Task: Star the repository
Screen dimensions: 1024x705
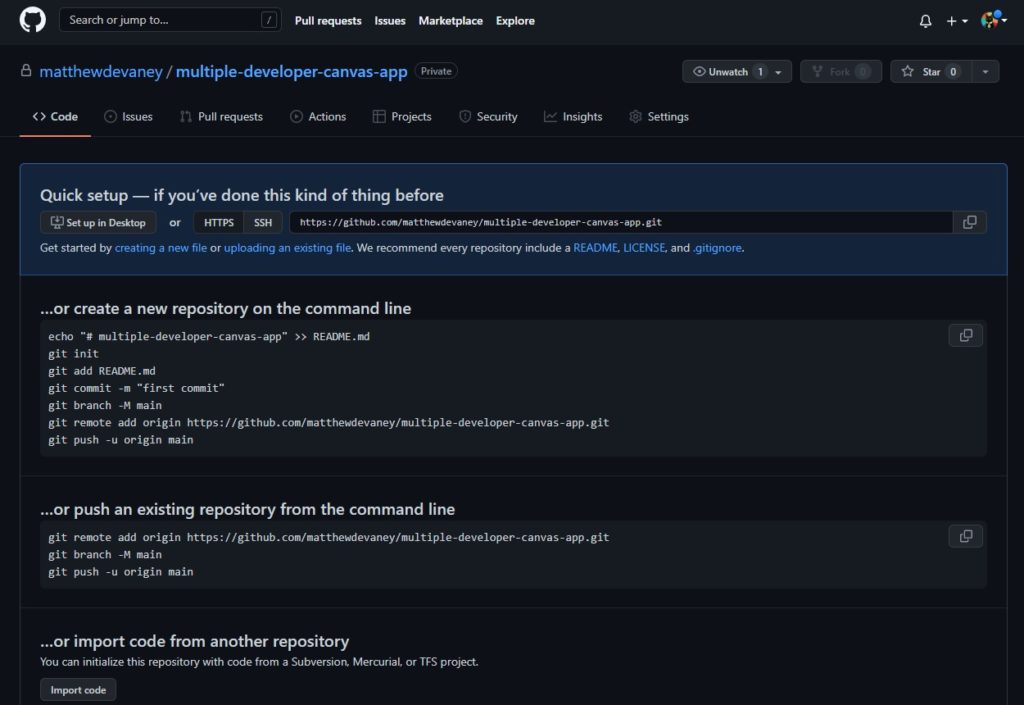Action: [931, 72]
